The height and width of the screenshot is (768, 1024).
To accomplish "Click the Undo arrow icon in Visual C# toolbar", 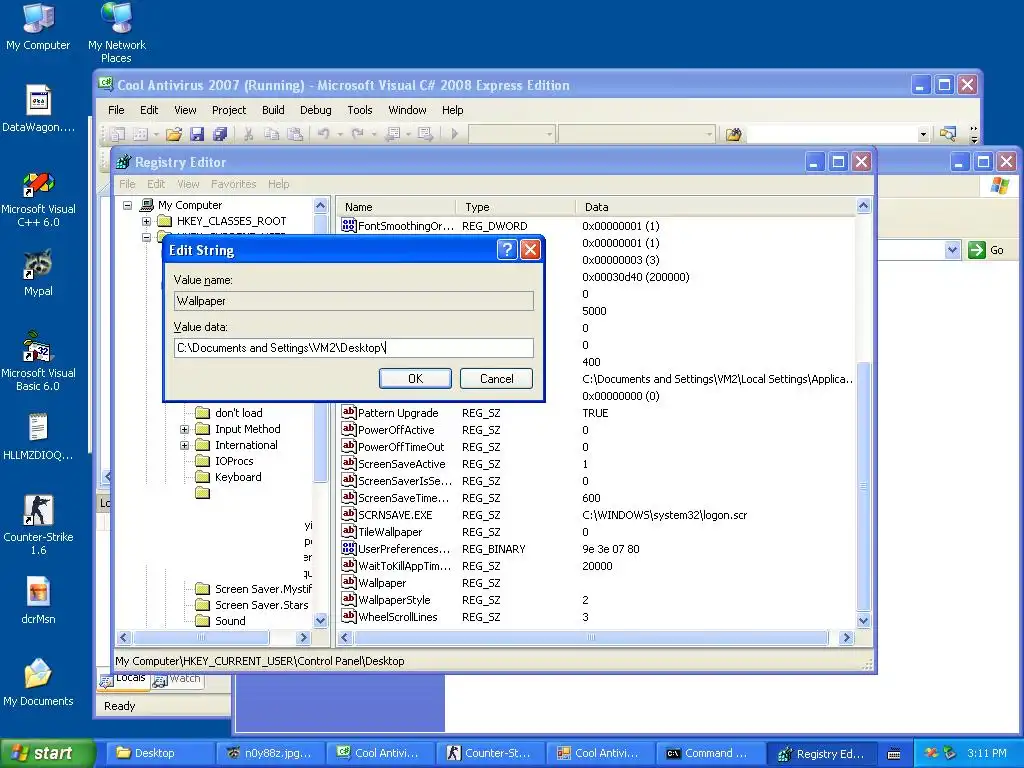I will (x=323, y=135).
